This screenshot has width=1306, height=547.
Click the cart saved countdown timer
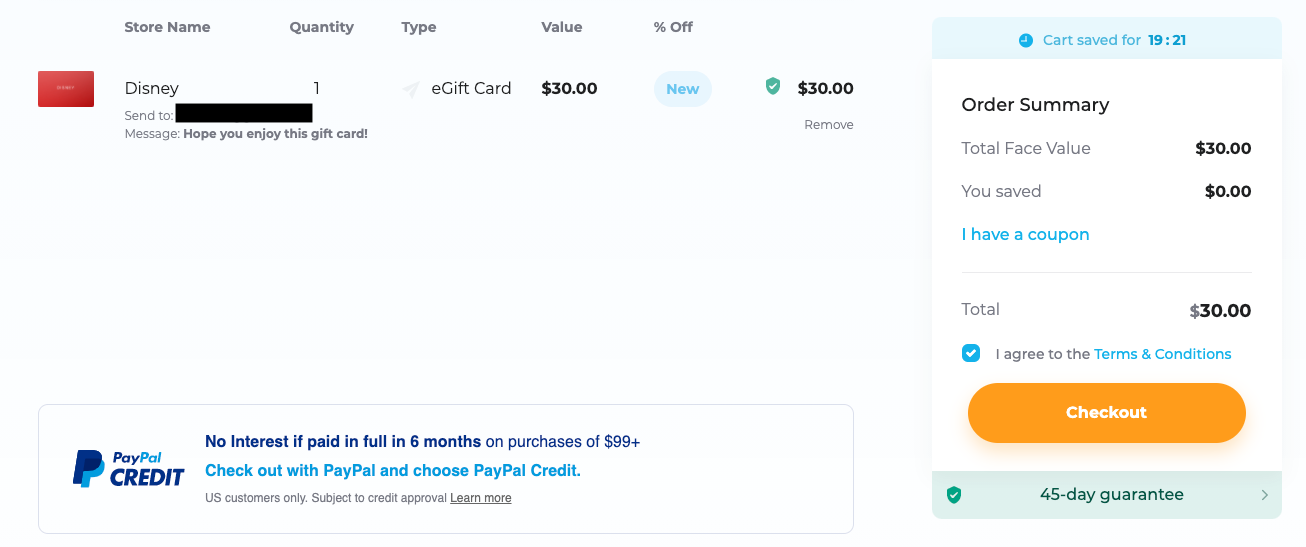click(x=1167, y=40)
